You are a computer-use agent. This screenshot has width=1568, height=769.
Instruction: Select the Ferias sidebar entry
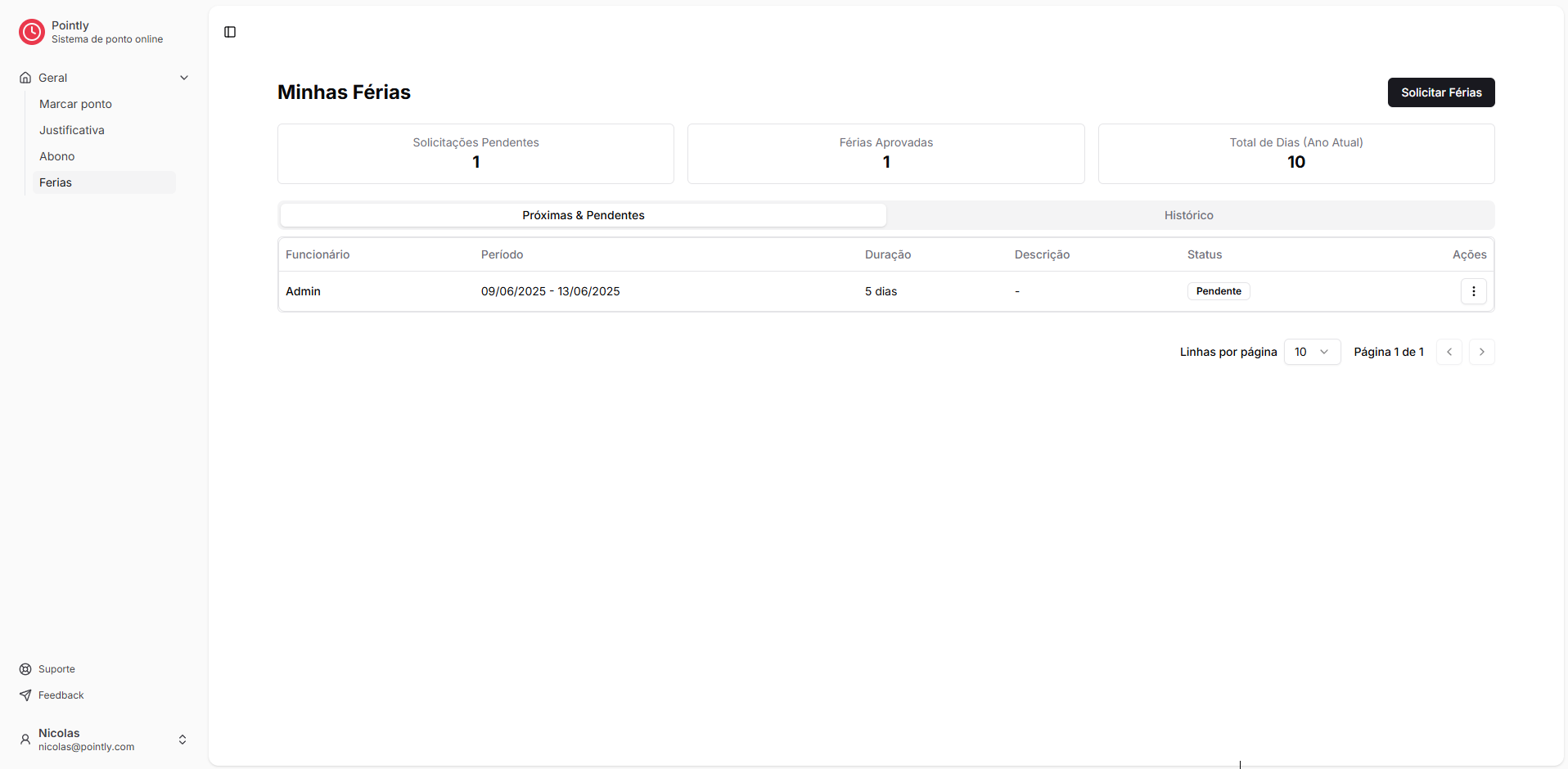[55, 182]
